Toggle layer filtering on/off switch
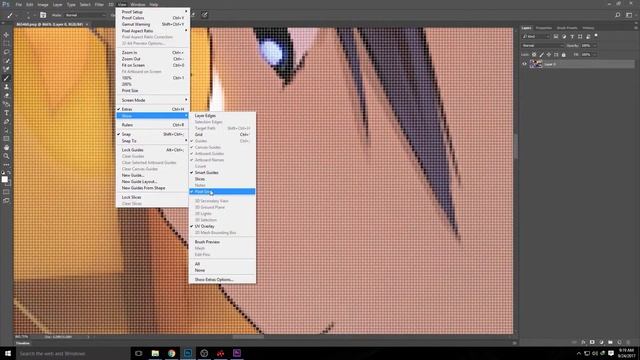 coord(596,36)
